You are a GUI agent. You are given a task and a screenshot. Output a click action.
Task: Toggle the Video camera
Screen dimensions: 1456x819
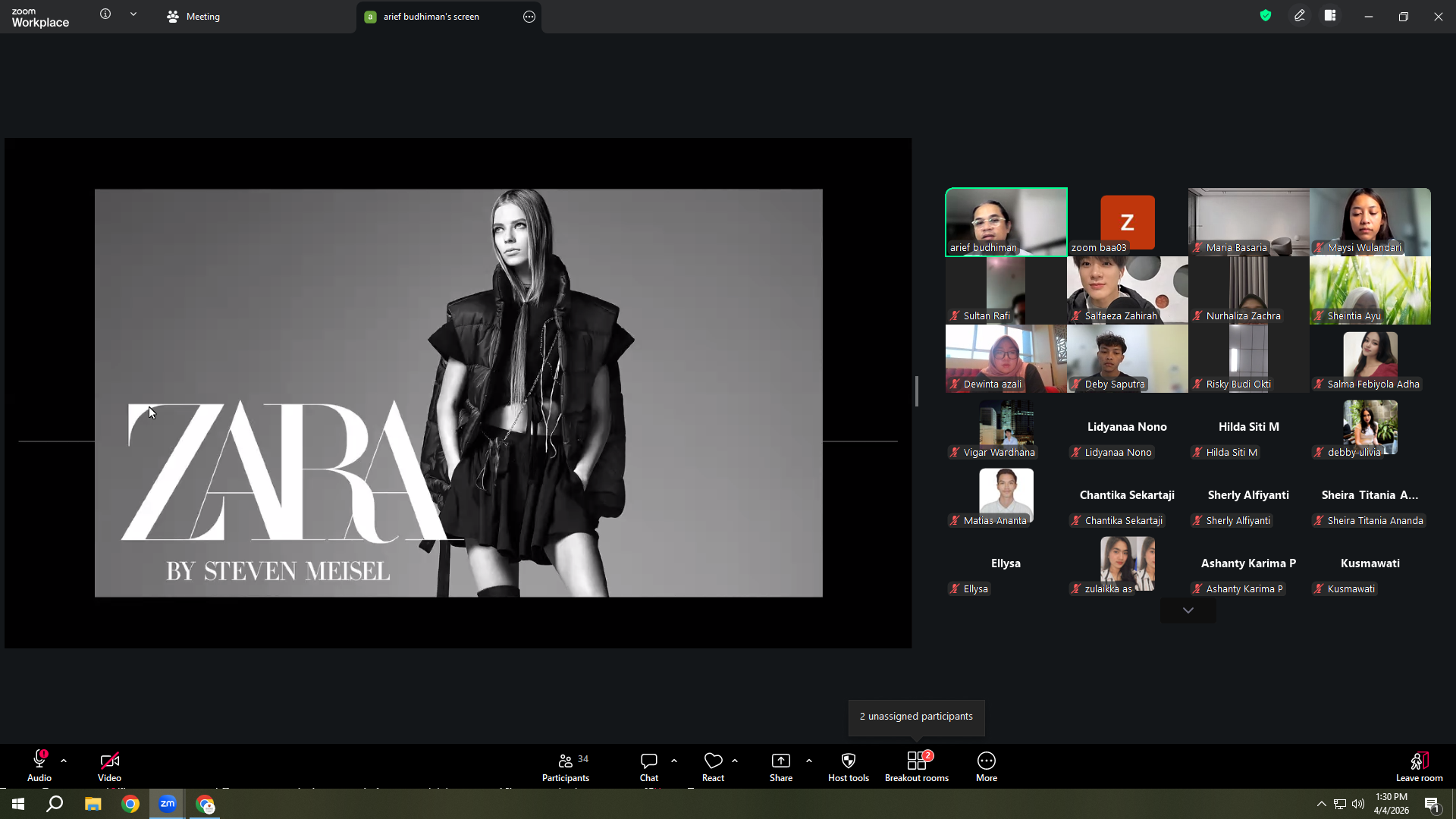(109, 766)
